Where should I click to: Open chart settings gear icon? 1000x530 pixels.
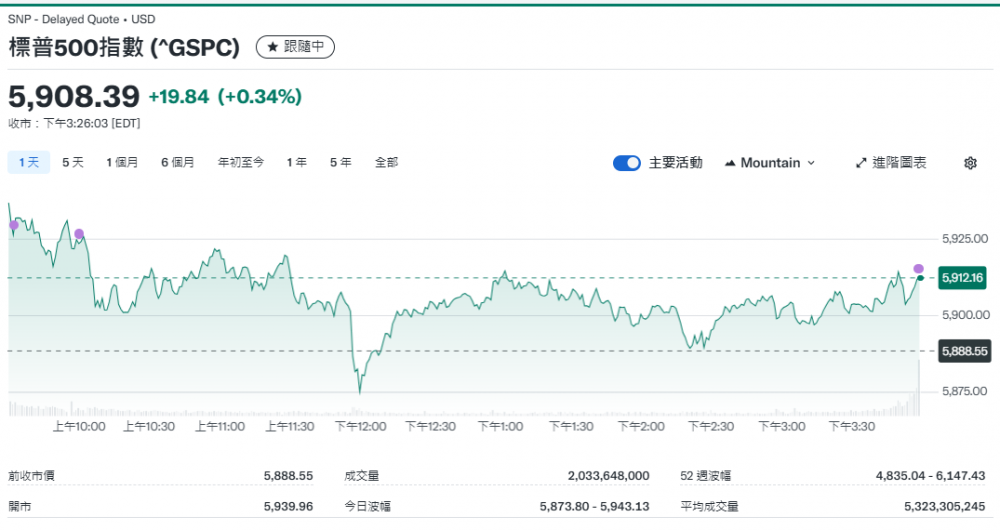969,163
